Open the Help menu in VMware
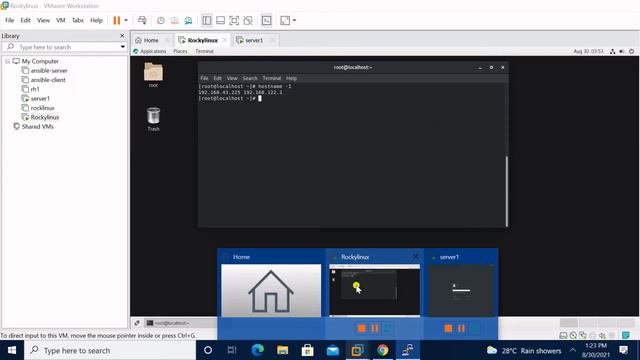Image resolution: width=640 pixels, height=360 pixels. click(96, 20)
